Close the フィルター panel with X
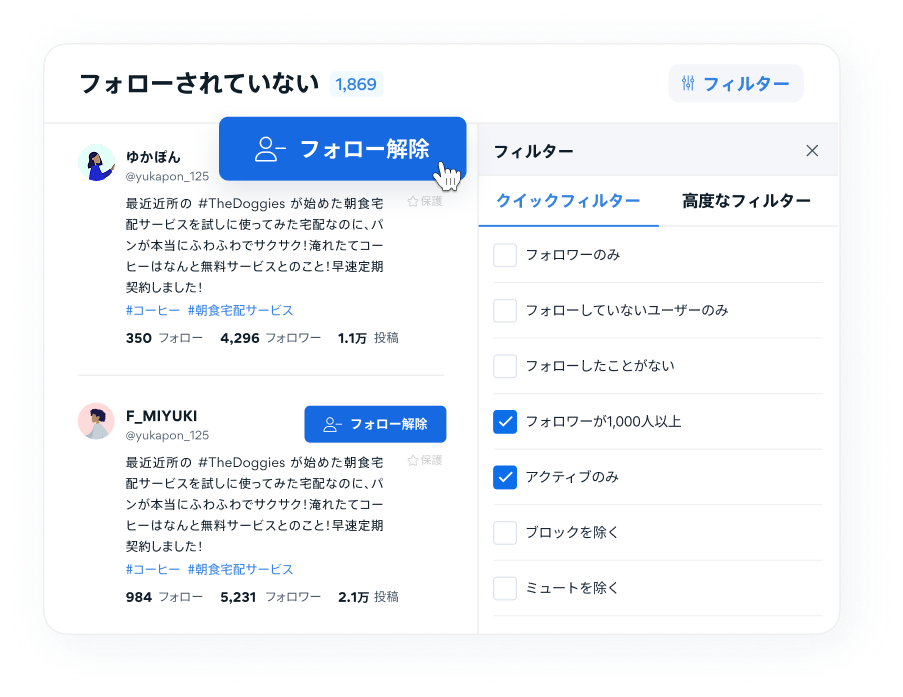Image resolution: width=903 pixels, height=697 pixels. click(x=812, y=151)
